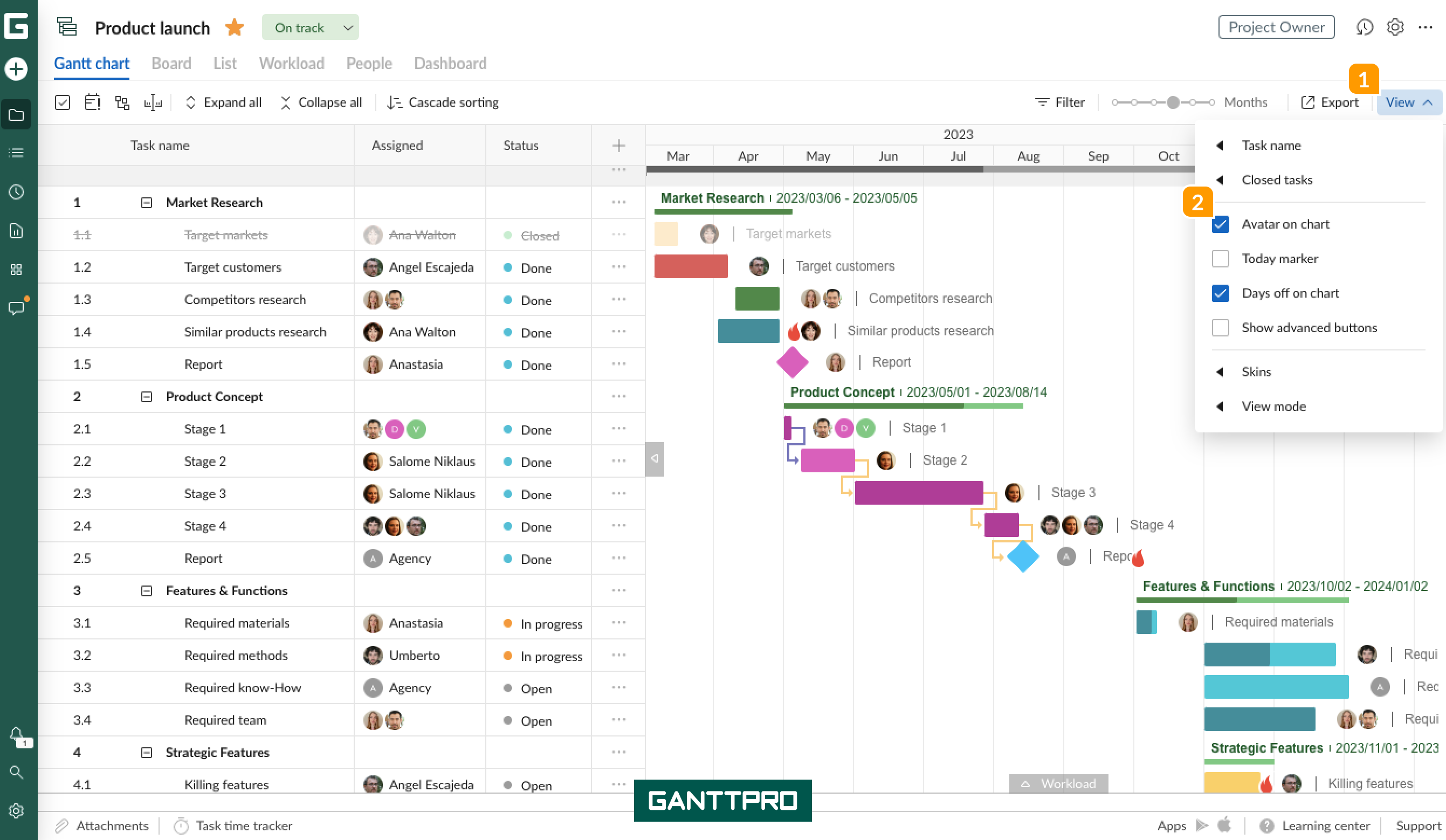Expand the Skins submenu
Image resolution: width=1446 pixels, height=840 pixels.
[x=1257, y=372]
